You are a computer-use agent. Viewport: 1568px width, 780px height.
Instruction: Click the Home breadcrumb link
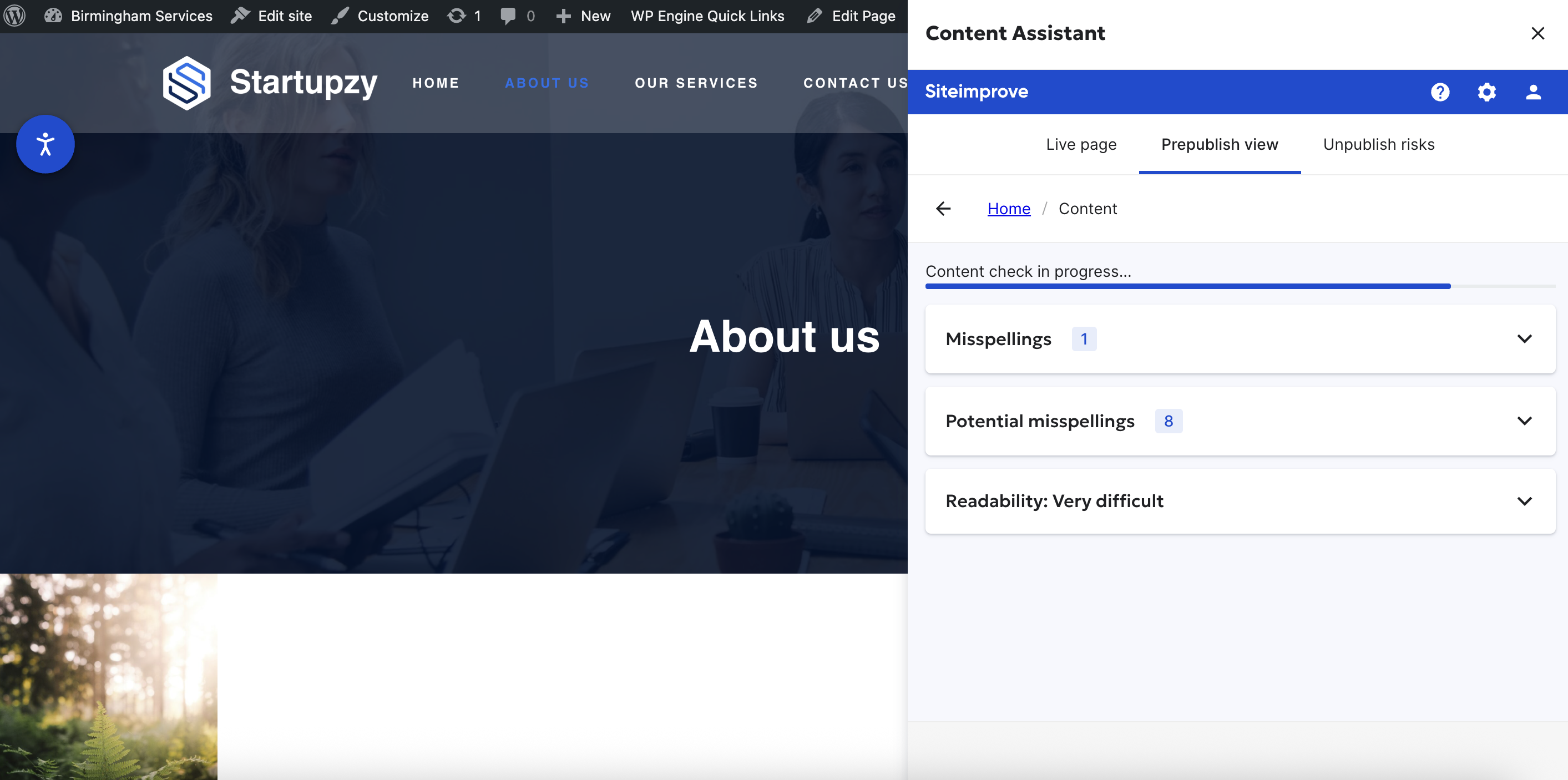pyautogui.click(x=1009, y=209)
